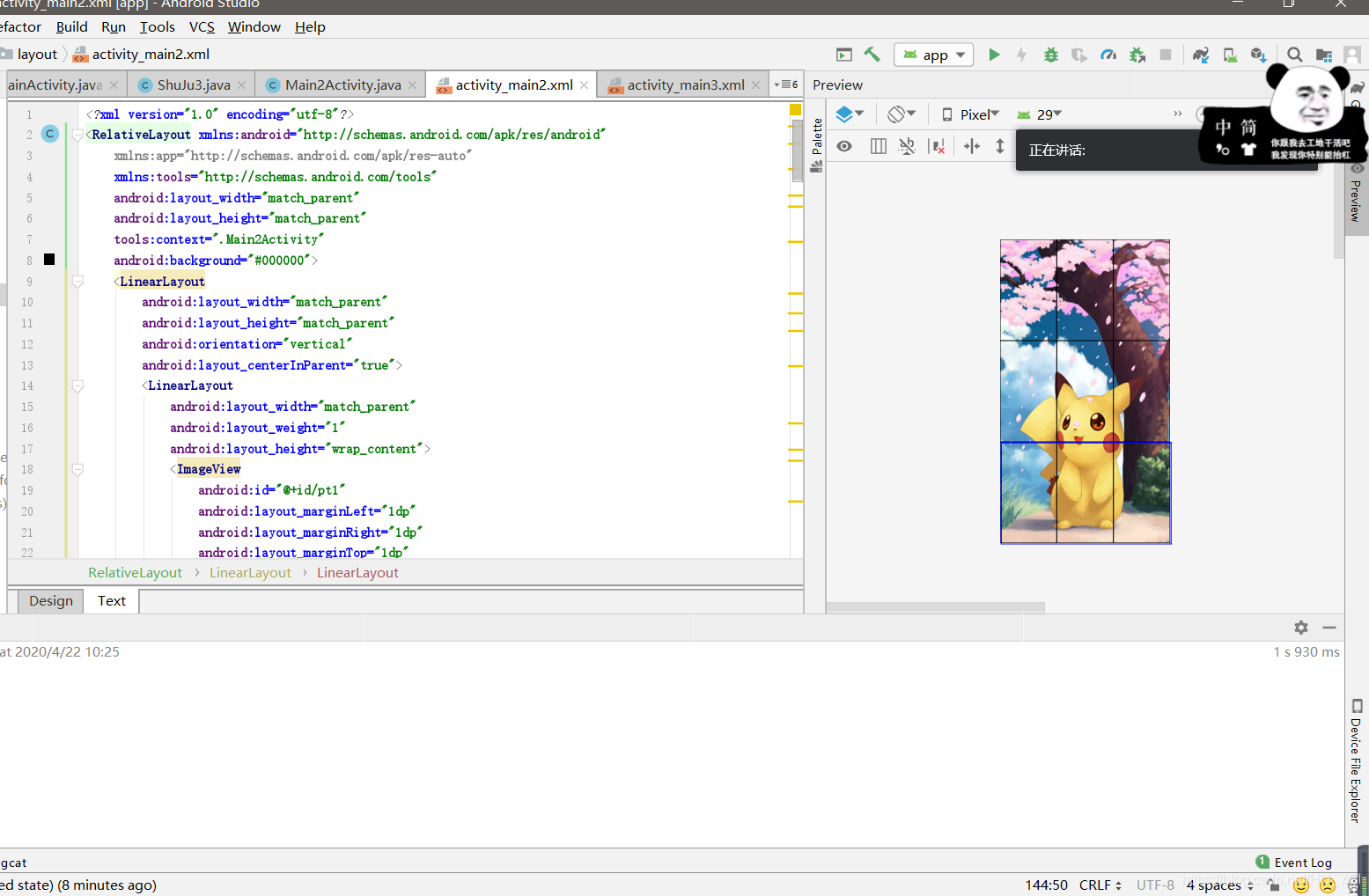Click the Pikachu image in layout preview
The image size is (1369, 896).
[x=1085, y=392]
